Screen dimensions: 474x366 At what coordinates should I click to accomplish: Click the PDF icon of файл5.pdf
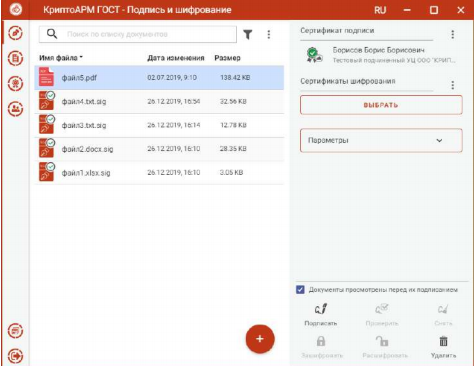tap(46, 77)
